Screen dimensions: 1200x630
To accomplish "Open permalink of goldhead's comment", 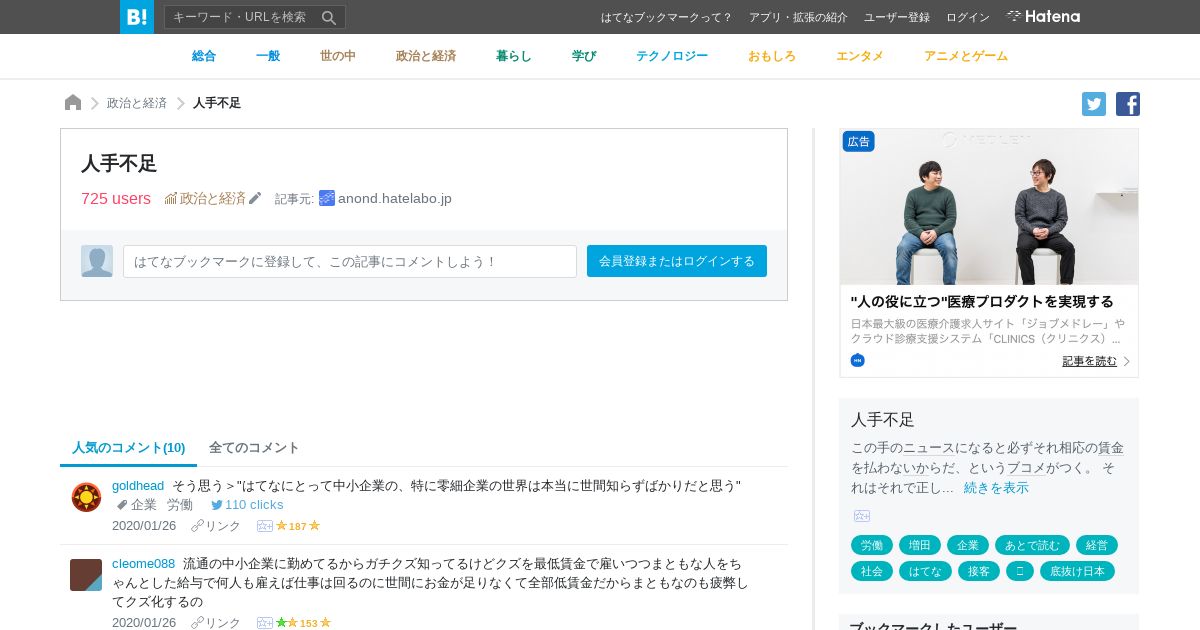I will (216, 526).
